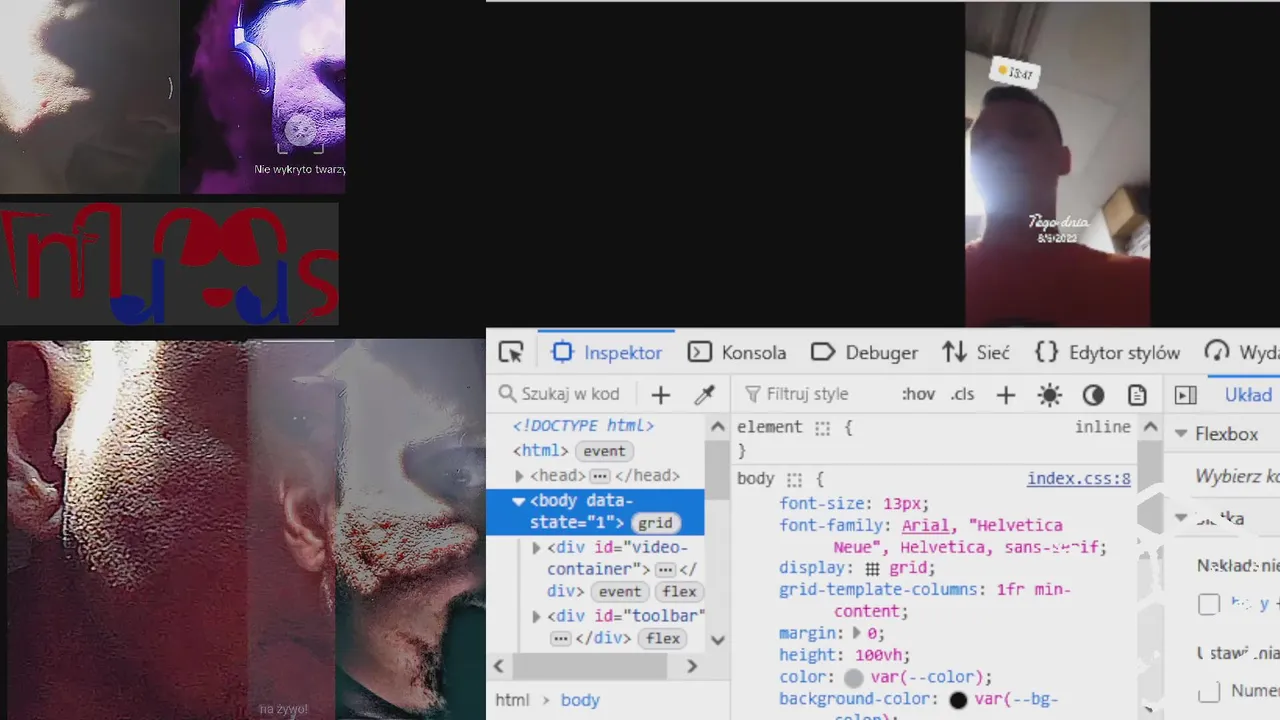Viewport: 1280px width, 720px height.
Task: Expand the head element node
Action: click(x=519, y=476)
